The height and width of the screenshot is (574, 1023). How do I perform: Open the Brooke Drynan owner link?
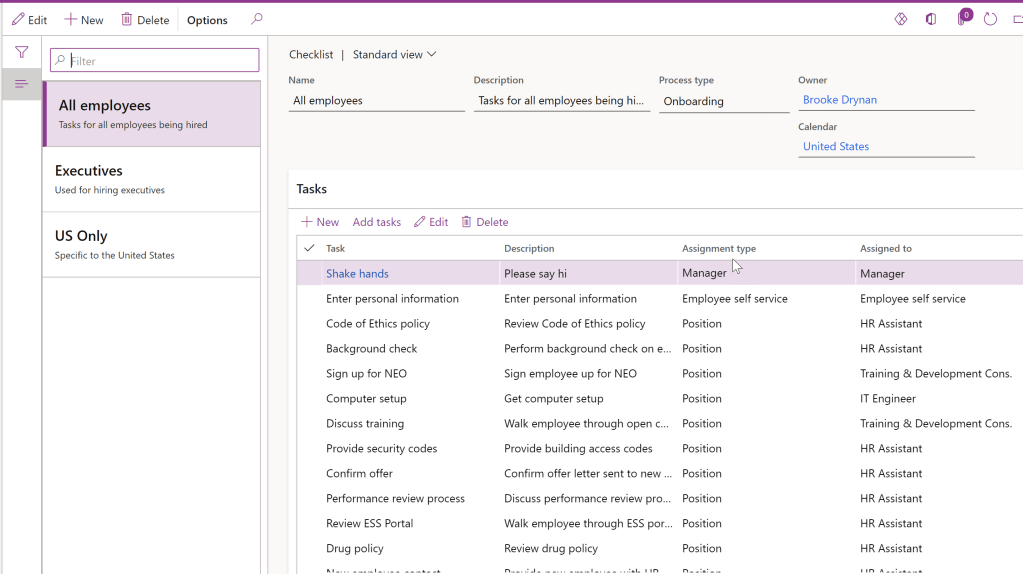(x=839, y=100)
